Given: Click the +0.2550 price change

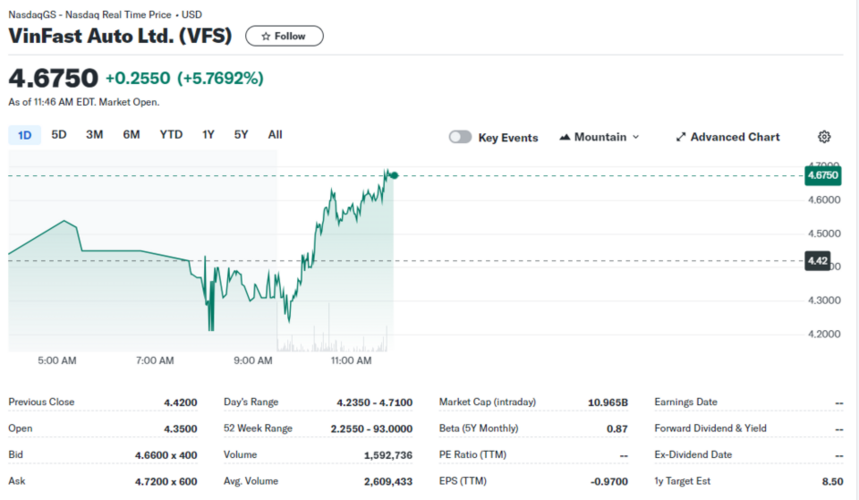Looking at the screenshot, I should pyautogui.click(x=138, y=78).
